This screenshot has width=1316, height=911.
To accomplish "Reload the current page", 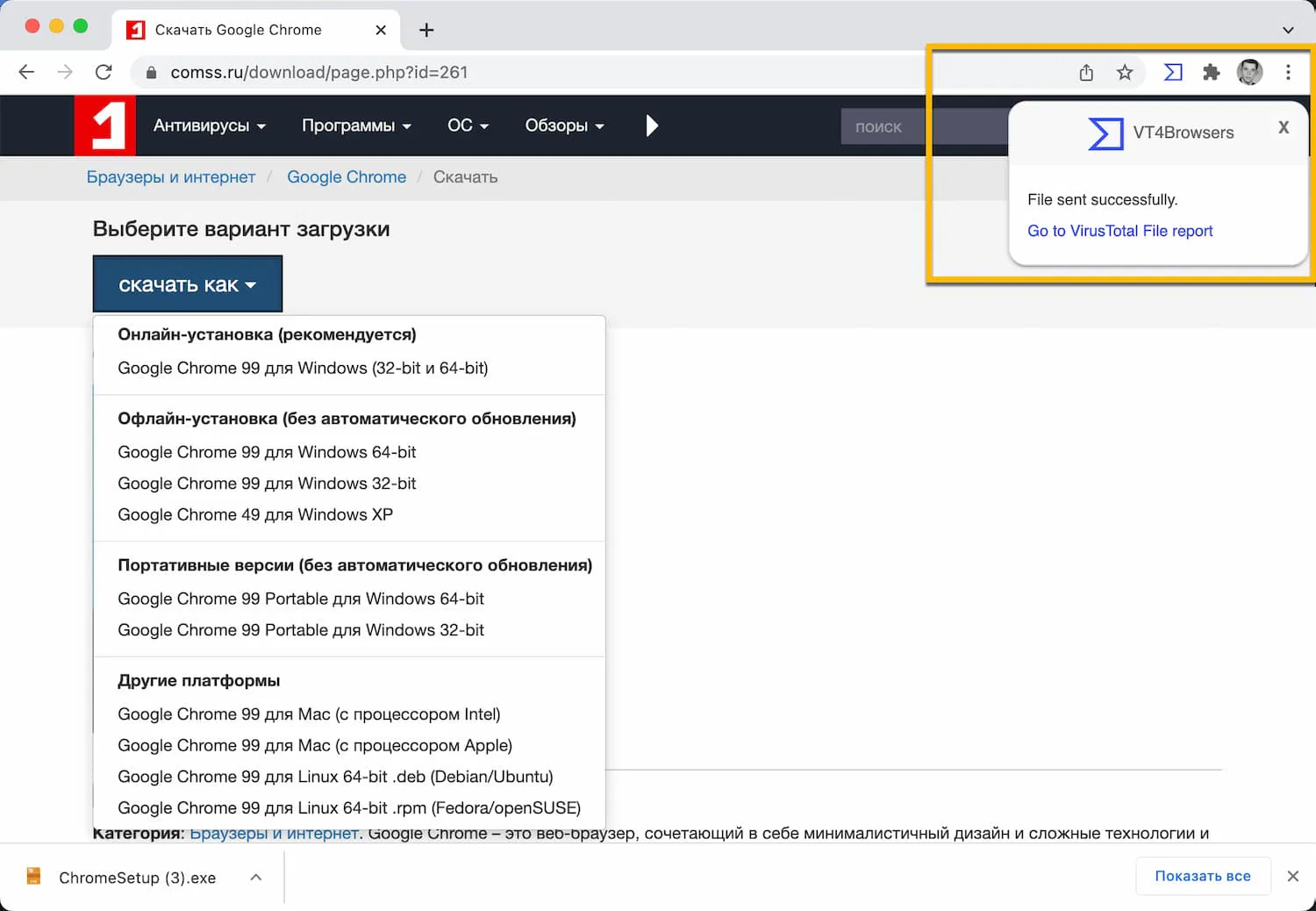I will (x=104, y=72).
